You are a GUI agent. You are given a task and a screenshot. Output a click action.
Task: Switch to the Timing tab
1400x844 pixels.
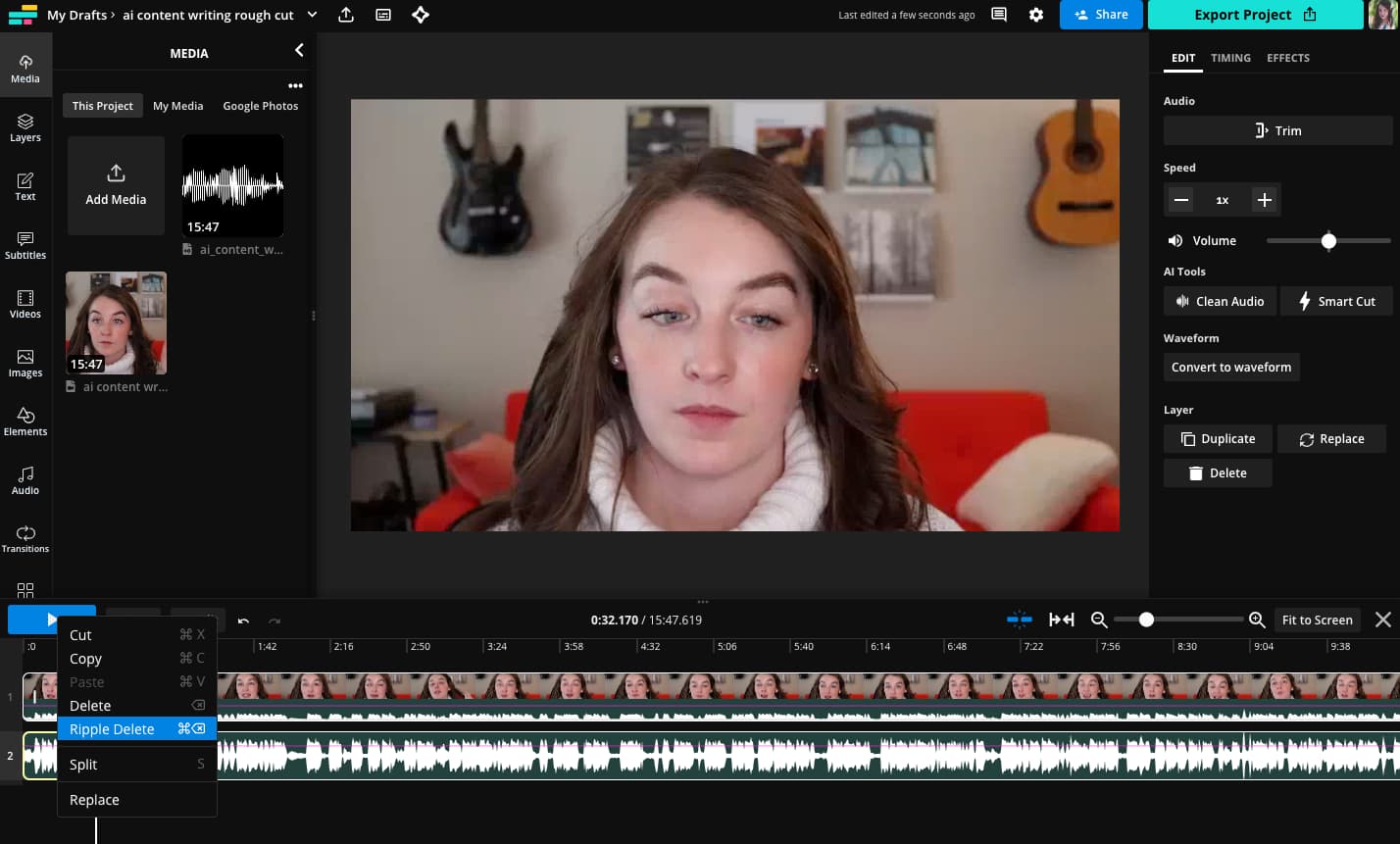pyautogui.click(x=1230, y=58)
